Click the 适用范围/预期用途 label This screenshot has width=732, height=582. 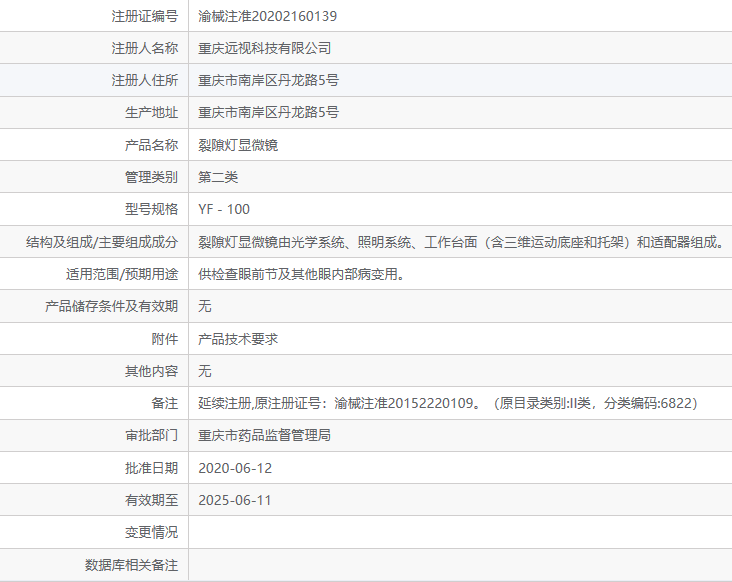pos(122,274)
